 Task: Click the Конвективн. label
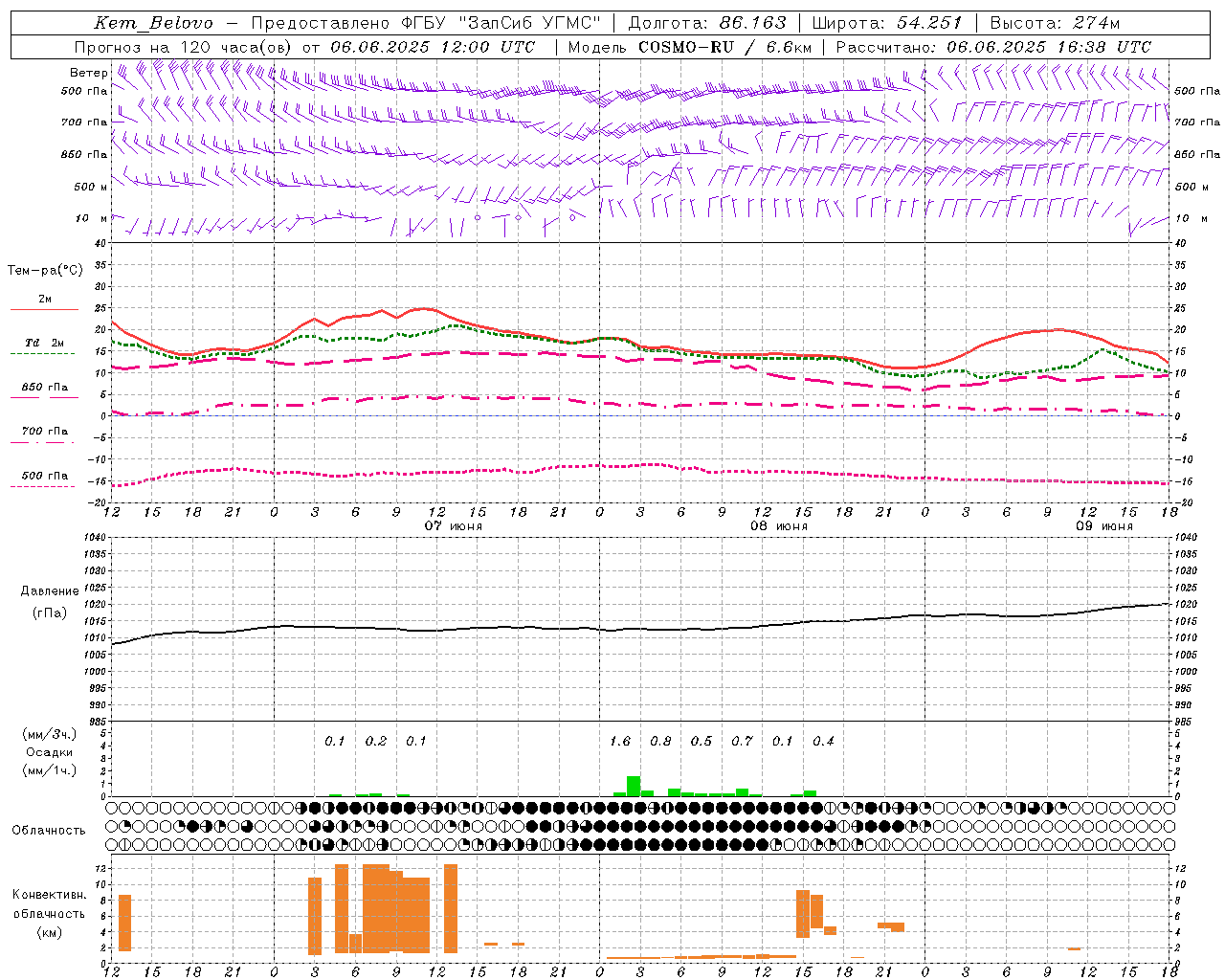point(50,895)
